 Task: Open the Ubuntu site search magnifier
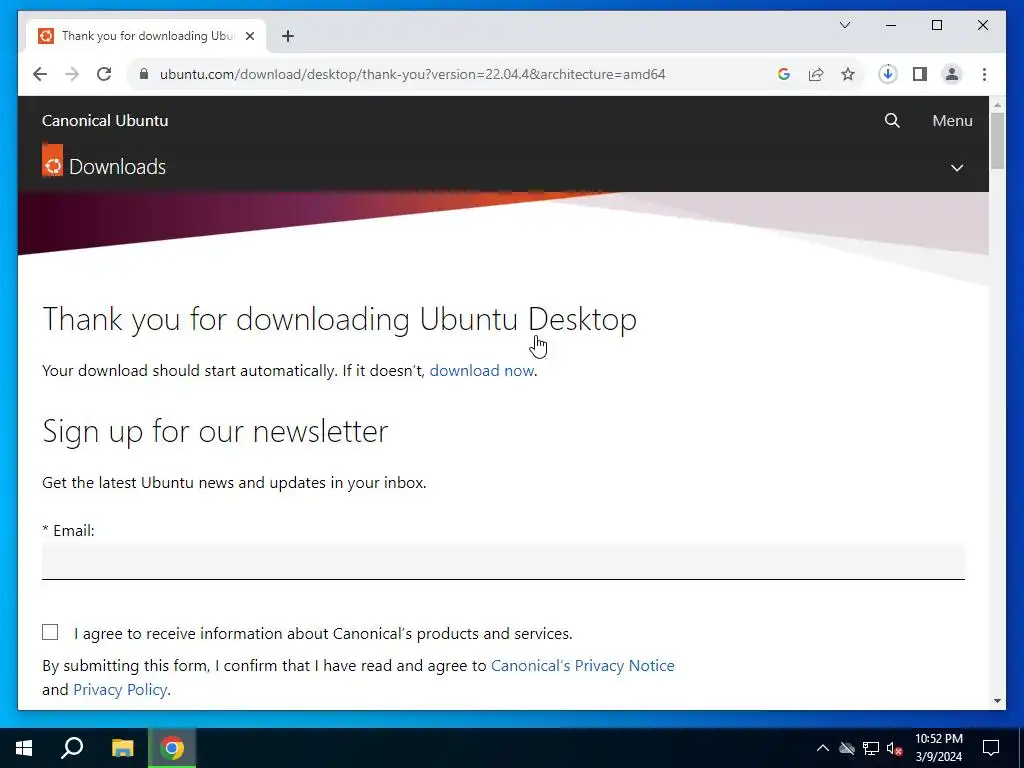point(892,120)
